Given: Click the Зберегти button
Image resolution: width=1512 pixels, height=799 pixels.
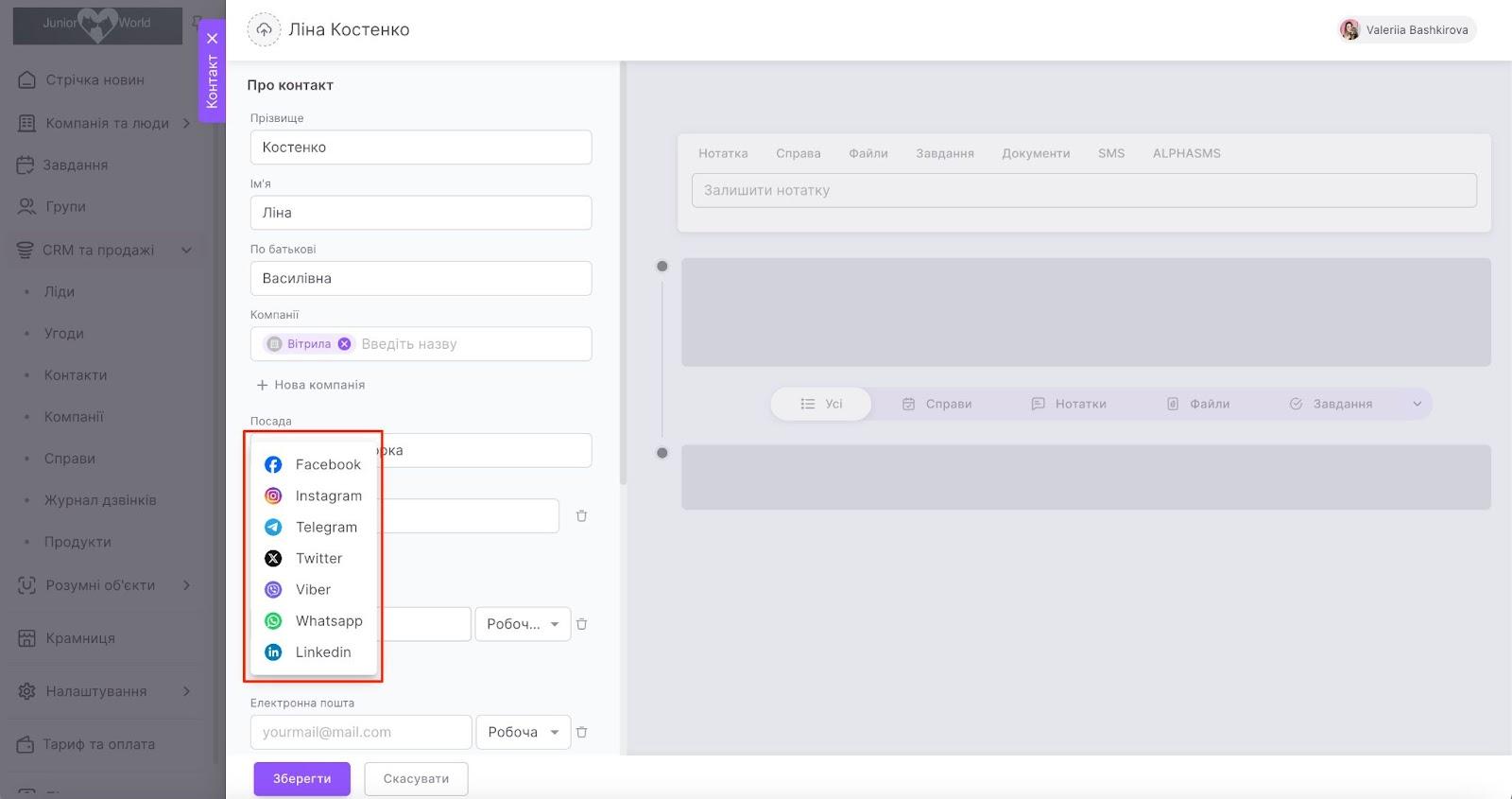Looking at the screenshot, I should 301,779.
